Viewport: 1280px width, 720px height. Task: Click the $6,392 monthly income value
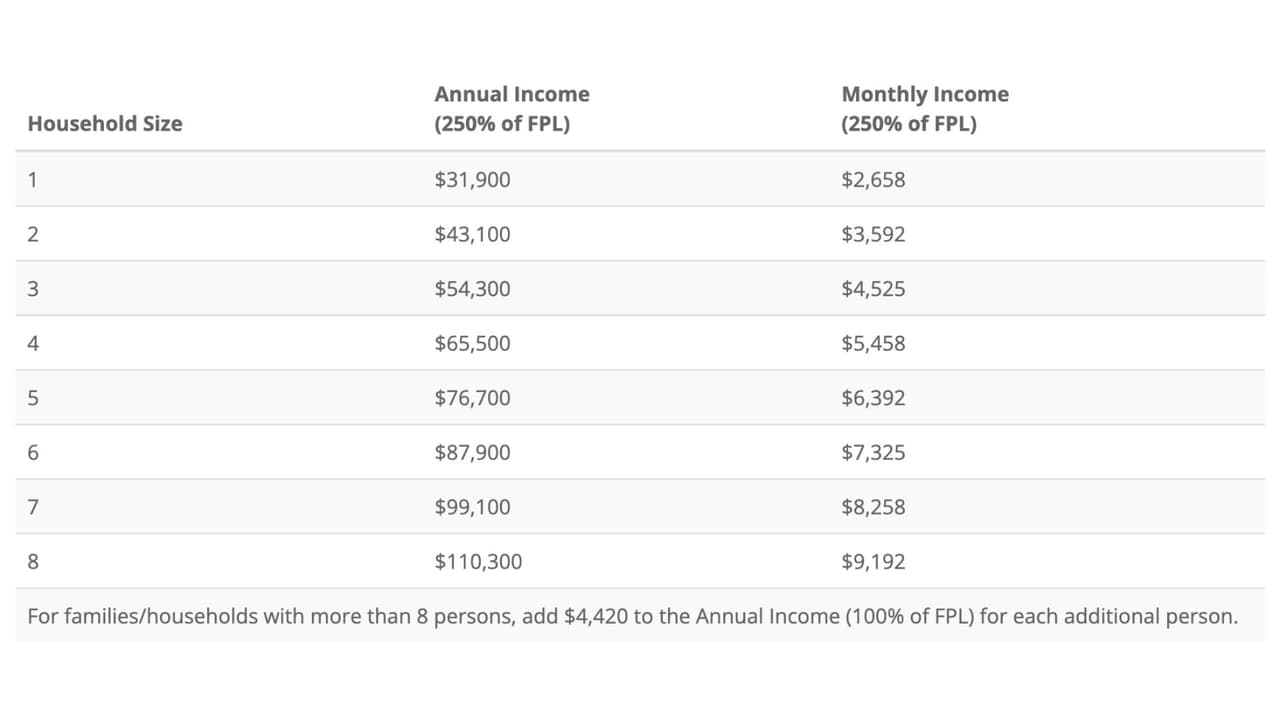873,398
